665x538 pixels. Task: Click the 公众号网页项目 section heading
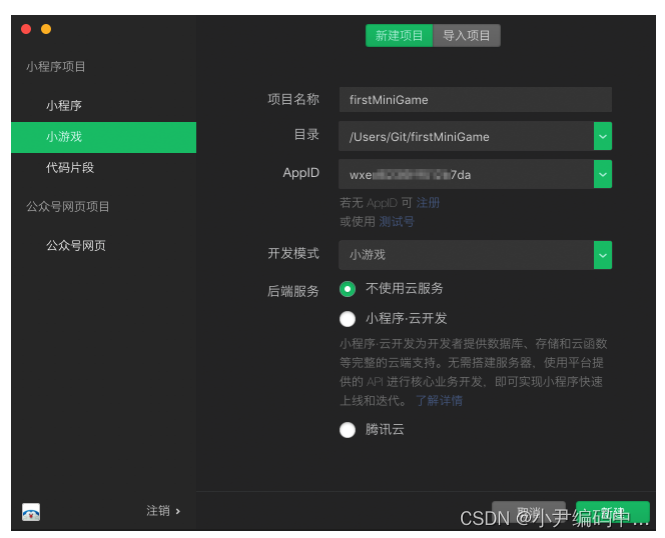point(68,206)
